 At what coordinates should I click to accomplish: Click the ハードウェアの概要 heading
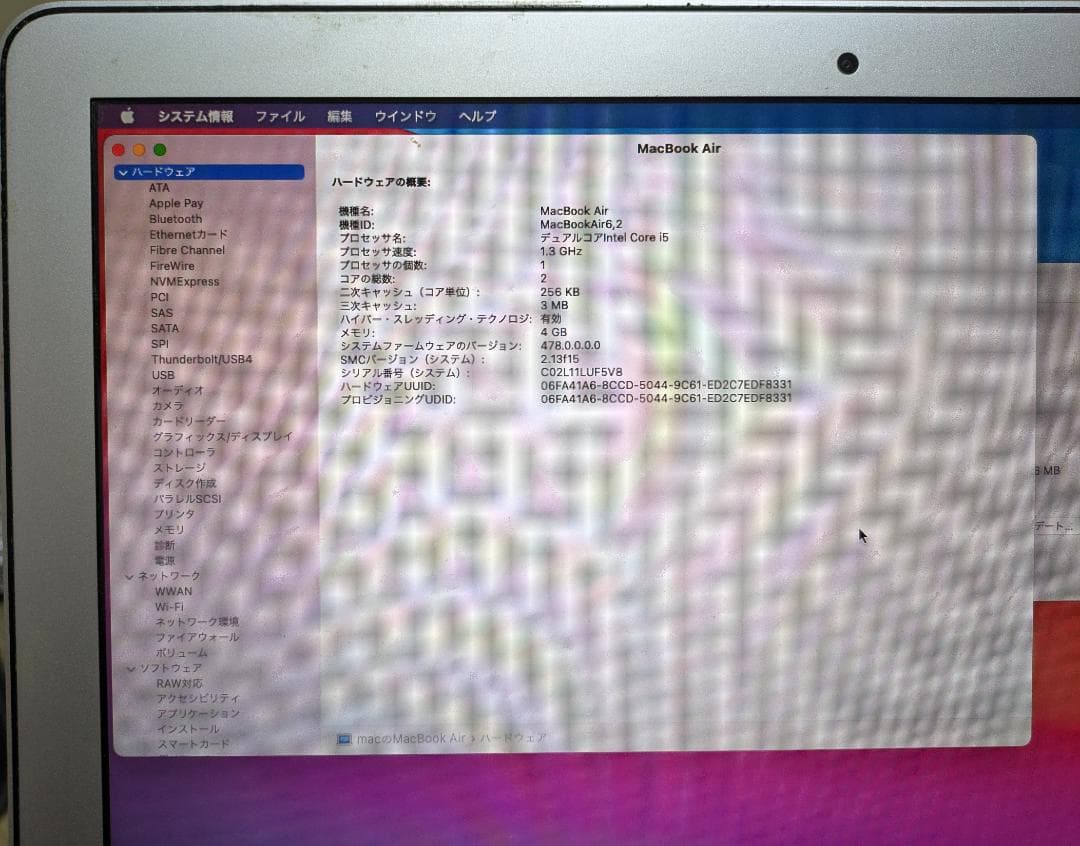[382, 183]
